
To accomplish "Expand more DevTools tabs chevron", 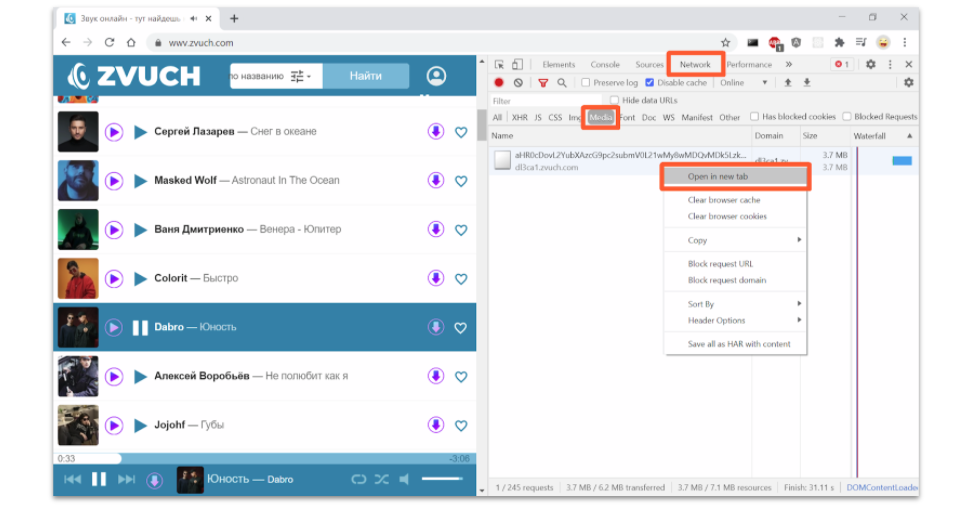I will tap(789, 64).
